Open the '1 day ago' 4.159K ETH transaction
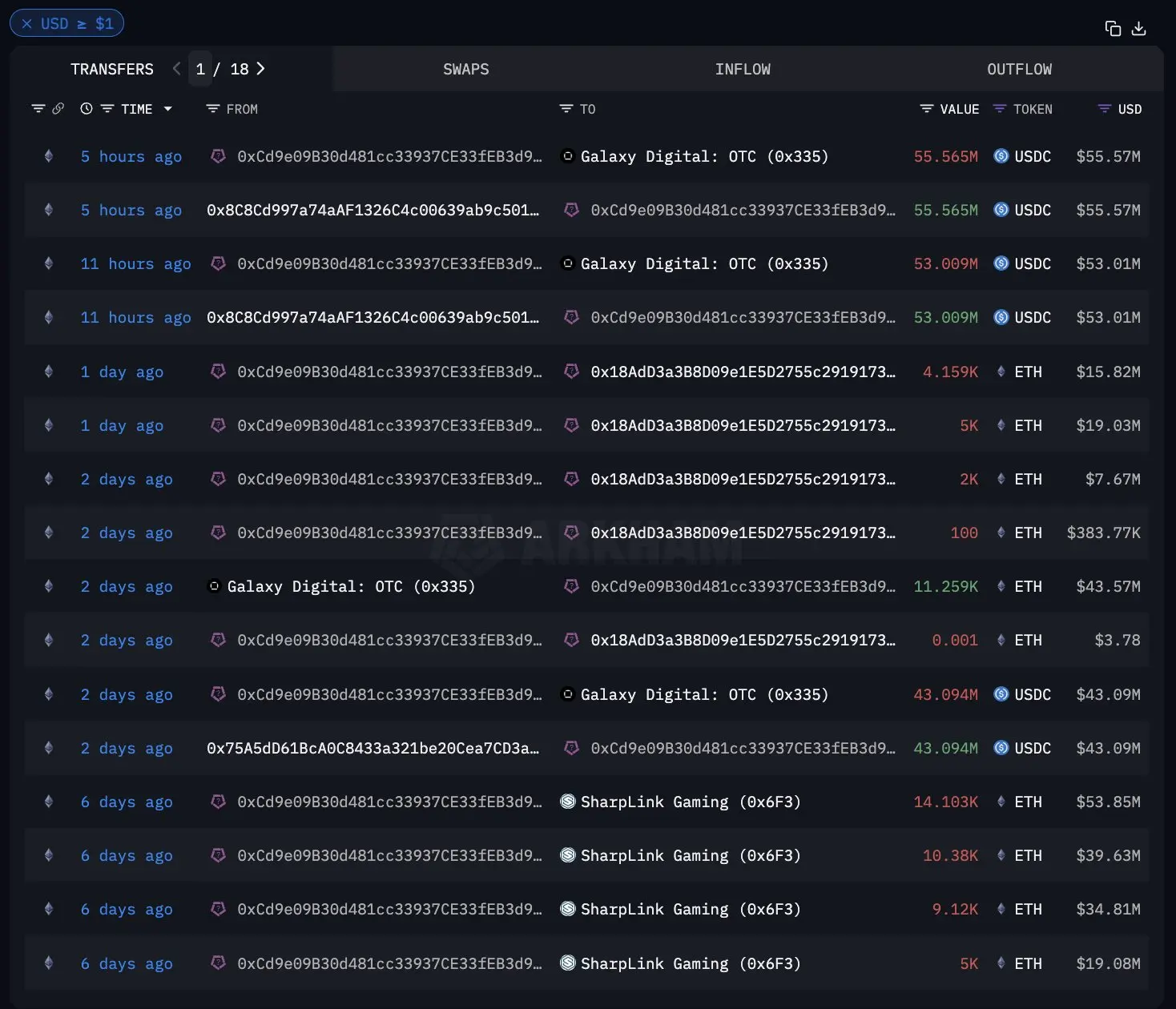Screen dimensions: 1176x1009 (x=122, y=372)
